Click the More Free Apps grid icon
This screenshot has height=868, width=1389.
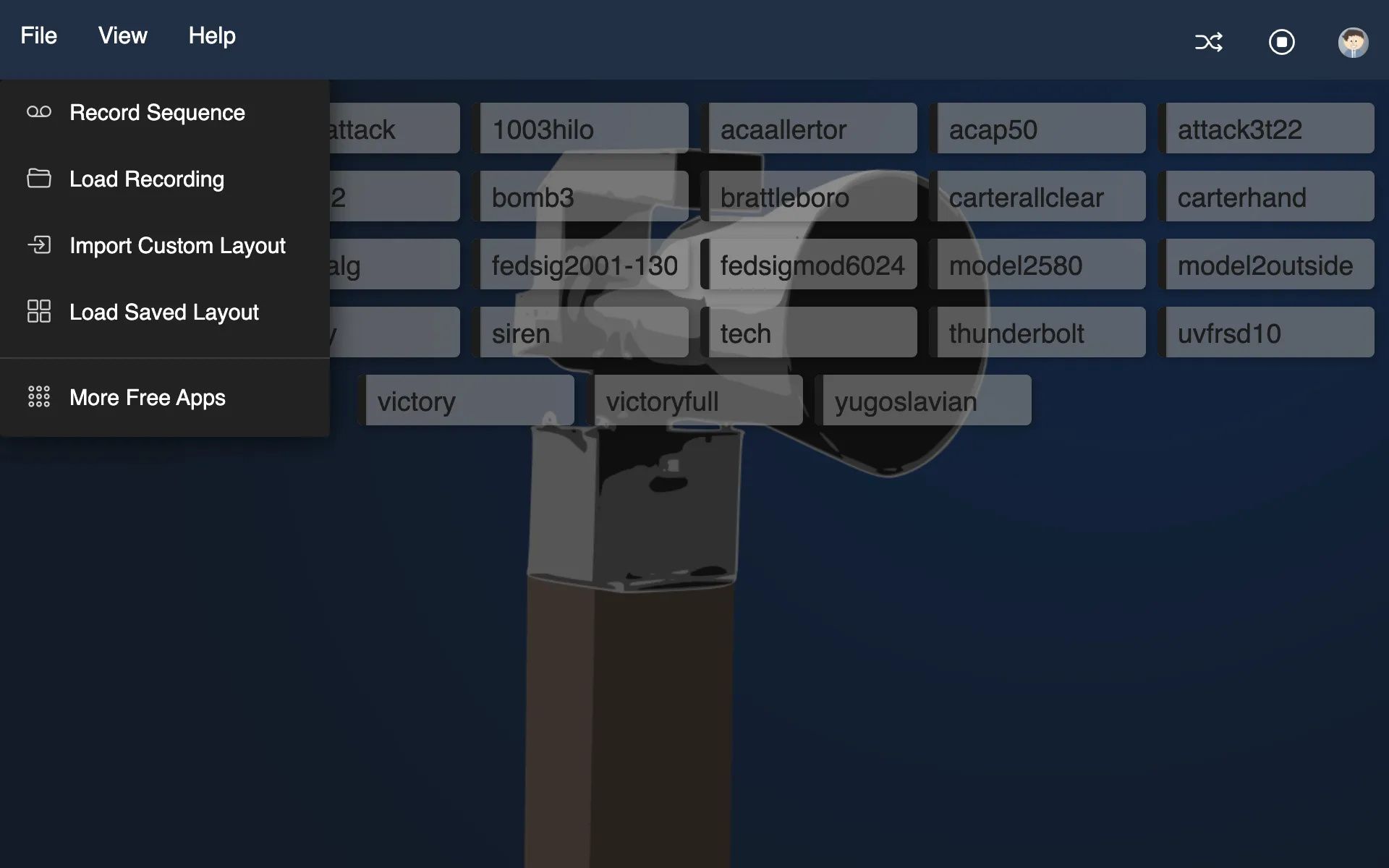click(37, 397)
